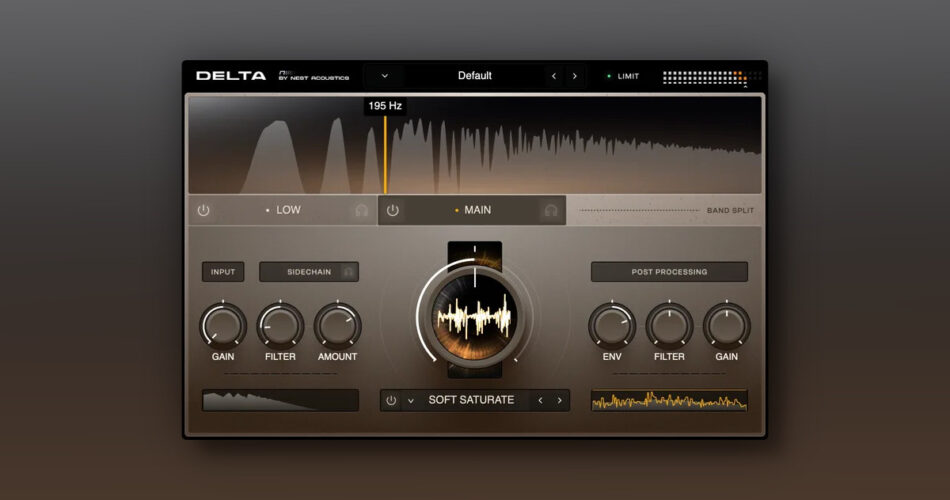Solo the MAIN band with headphones icon
This screenshot has width=950, height=500.
550,210
